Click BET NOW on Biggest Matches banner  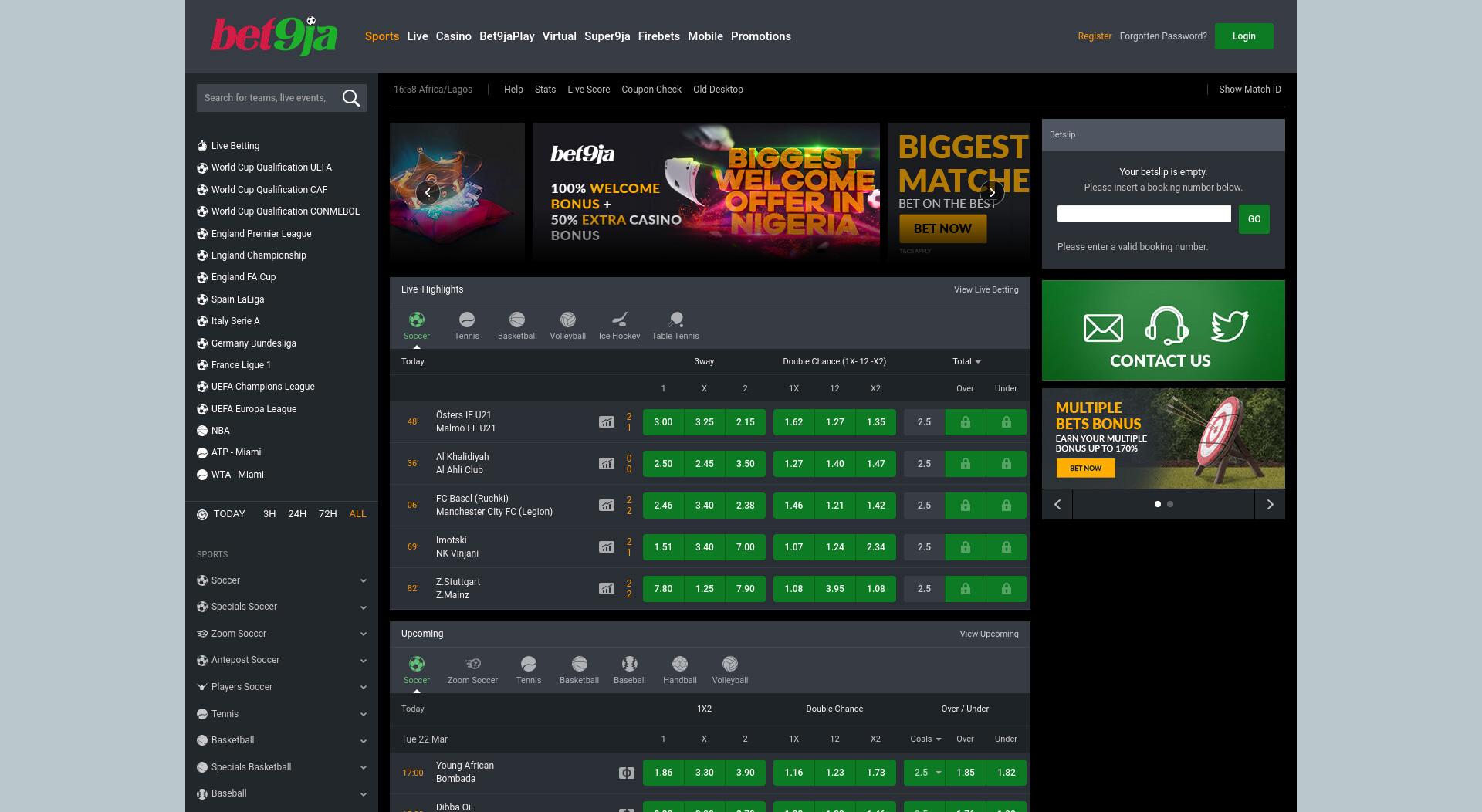pyautogui.click(x=943, y=228)
